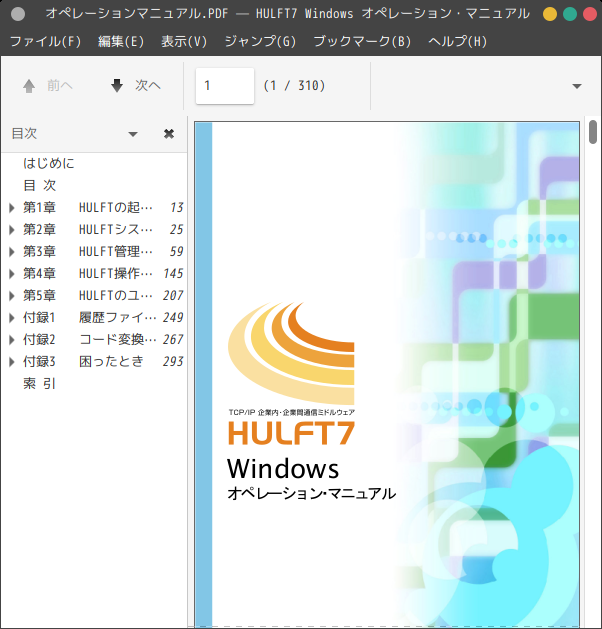This screenshot has height=629, width=602.
Task: Open the toolbar overflow dropdown arrow
Action: (577, 86)
